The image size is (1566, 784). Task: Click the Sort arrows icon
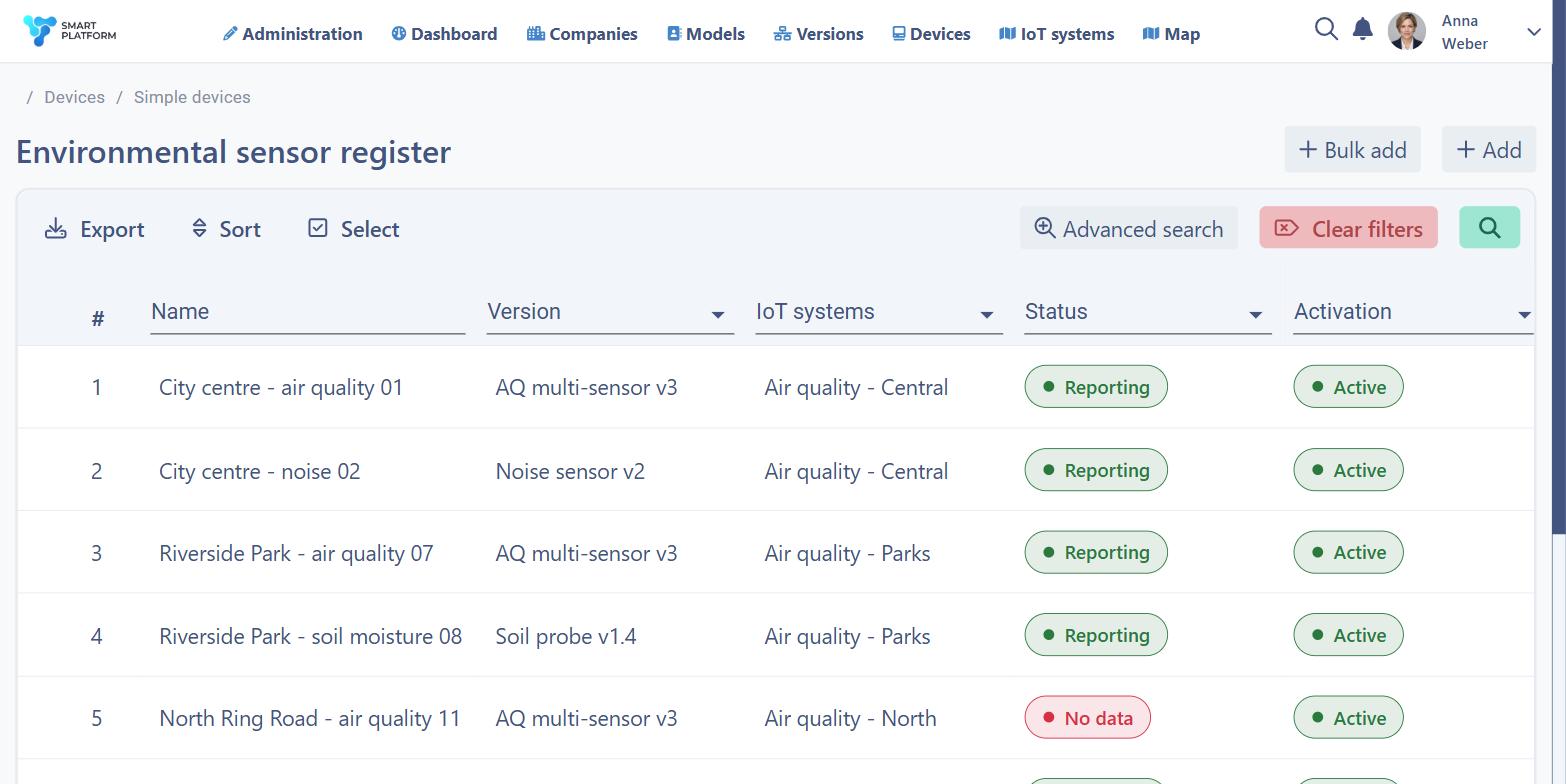click(x=199, y=229)
